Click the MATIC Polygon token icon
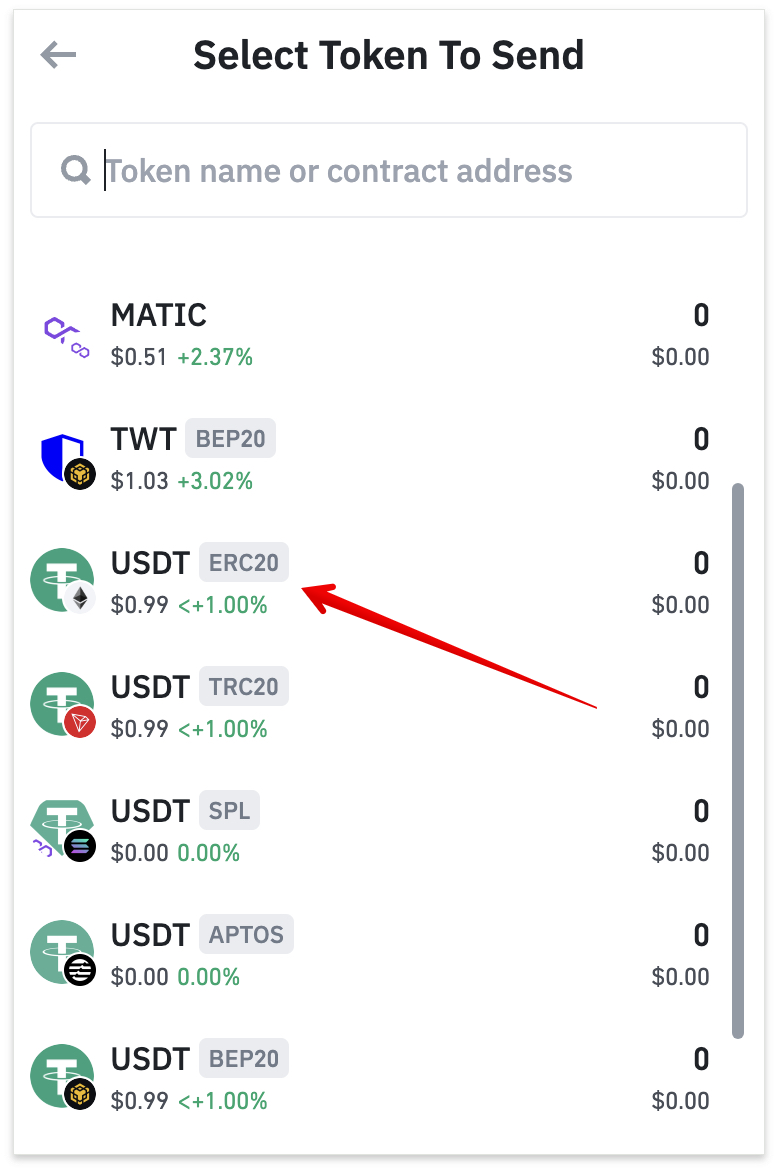 tap(67, 337)
